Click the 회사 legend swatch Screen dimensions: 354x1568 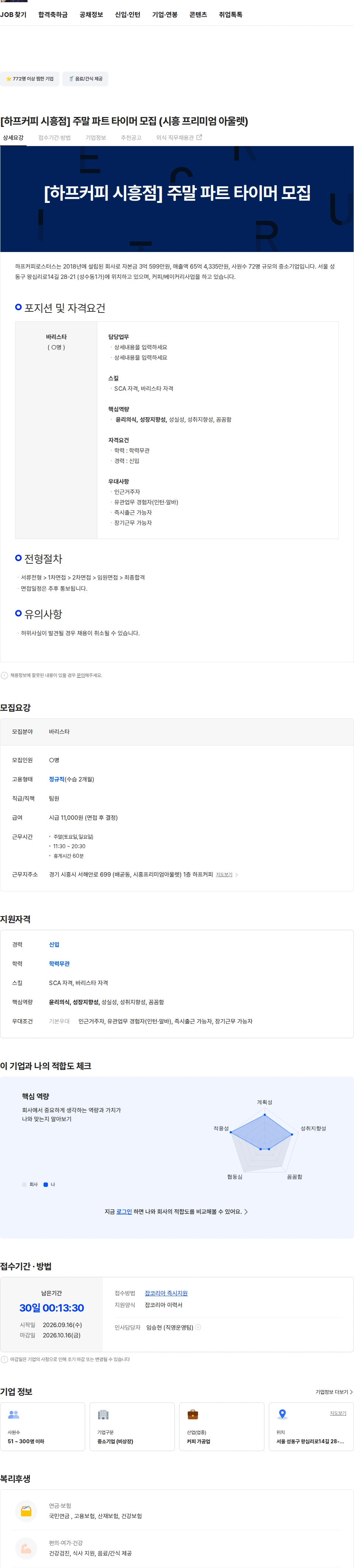click(x=24, y=1185)
